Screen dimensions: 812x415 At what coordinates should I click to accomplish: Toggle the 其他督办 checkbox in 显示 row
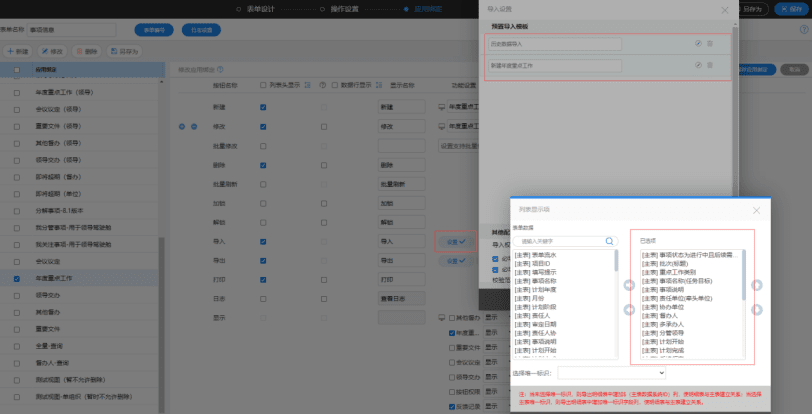[x=452, y=318]
